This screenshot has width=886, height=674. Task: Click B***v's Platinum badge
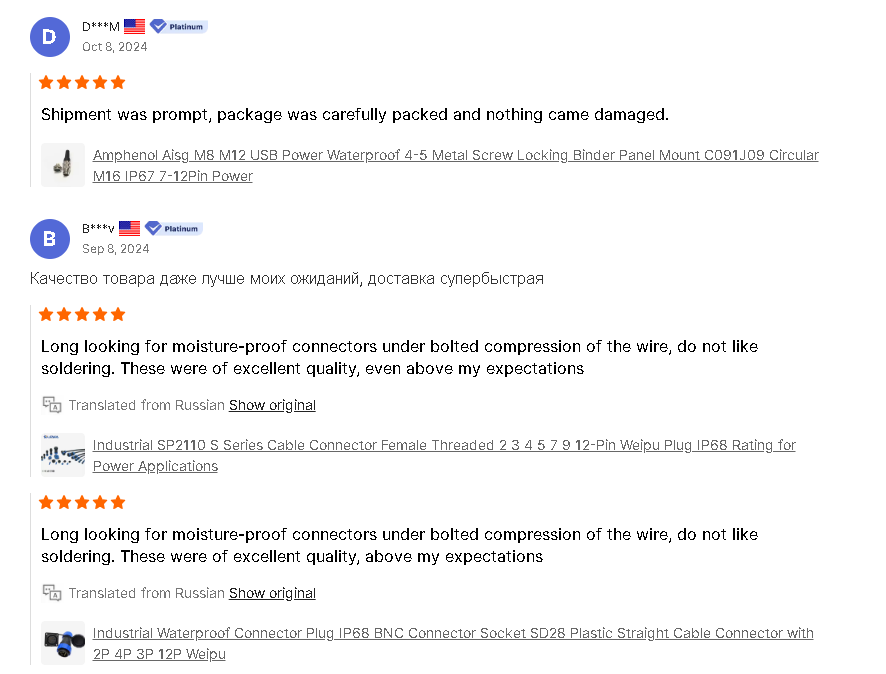[174, 229]
